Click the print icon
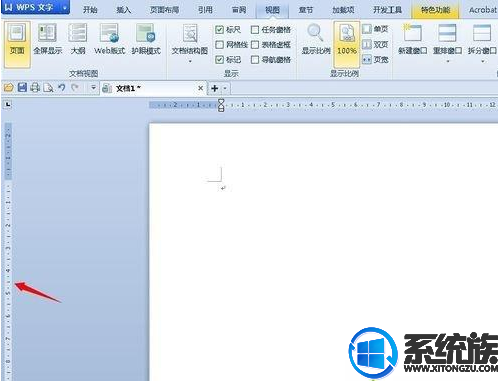The height and width of the screenshot is (381, 498). coord(35,88)
